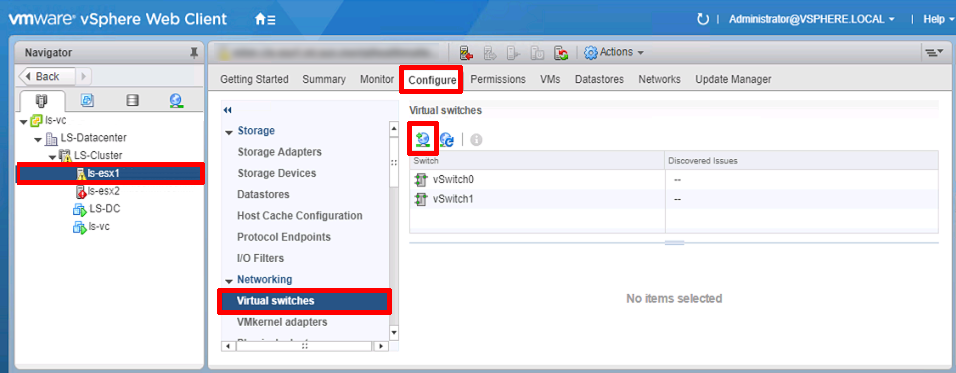Collapse the configure side menu with double arrows
Screen dimensions: 956x373
coord(228,110)
